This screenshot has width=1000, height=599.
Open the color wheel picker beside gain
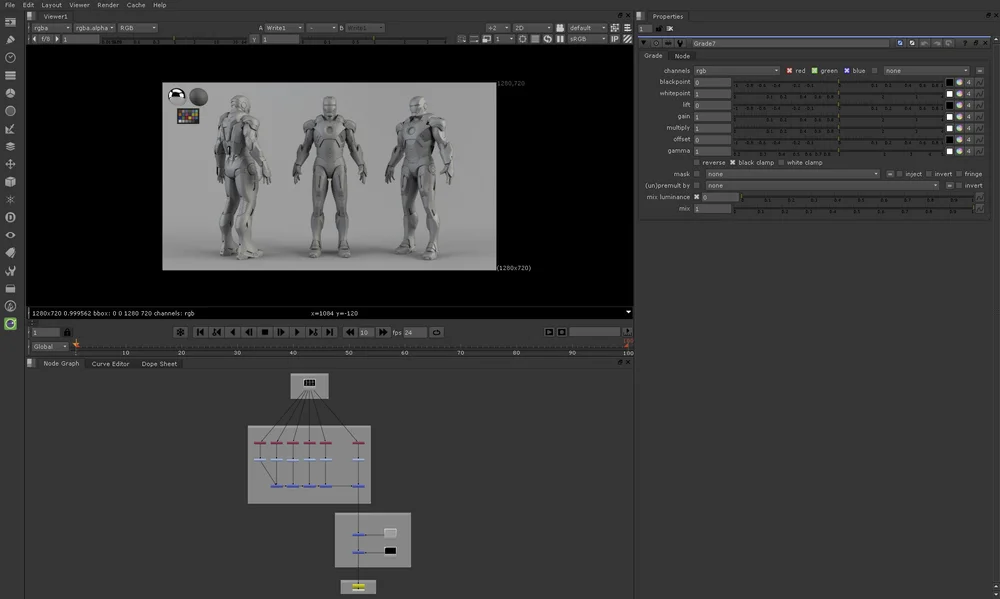(961, 116)
